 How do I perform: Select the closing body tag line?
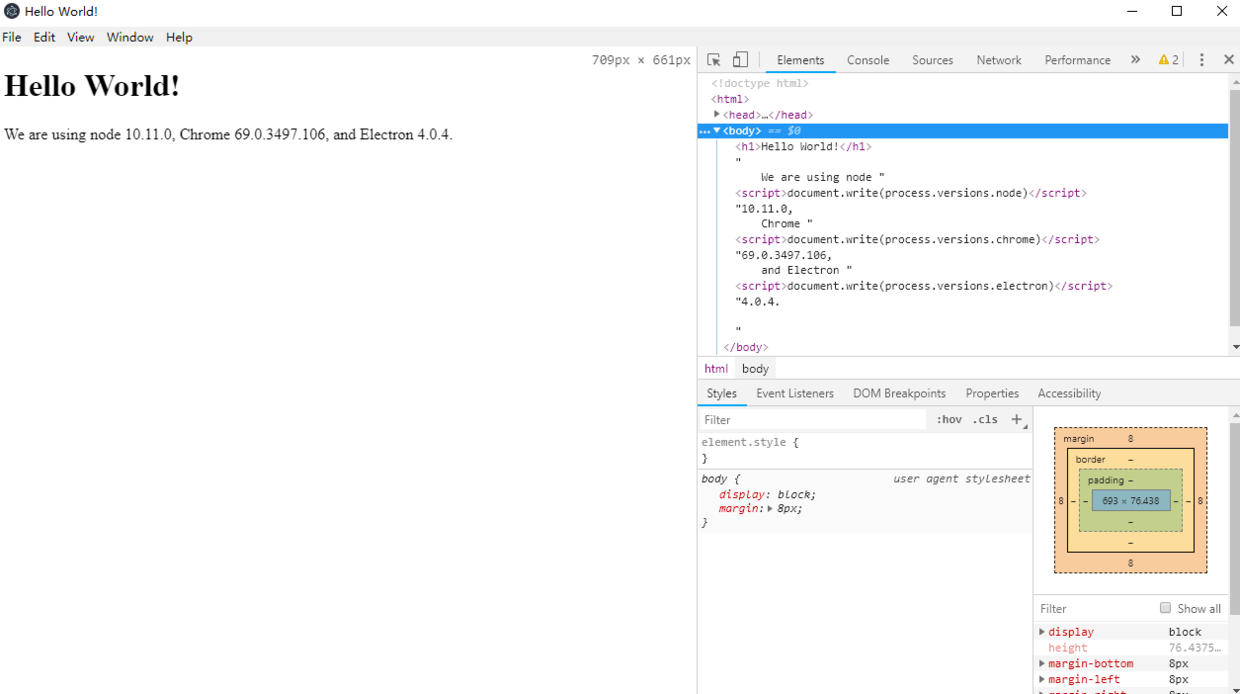(746, 348)
